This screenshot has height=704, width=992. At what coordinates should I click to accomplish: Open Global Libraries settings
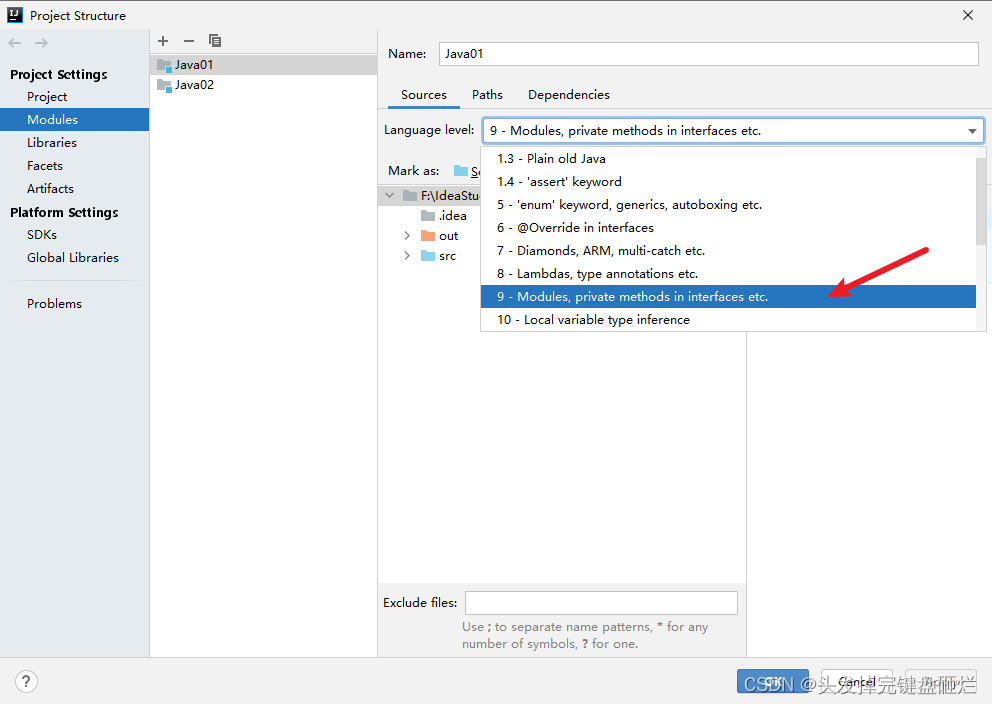point(74,257)
